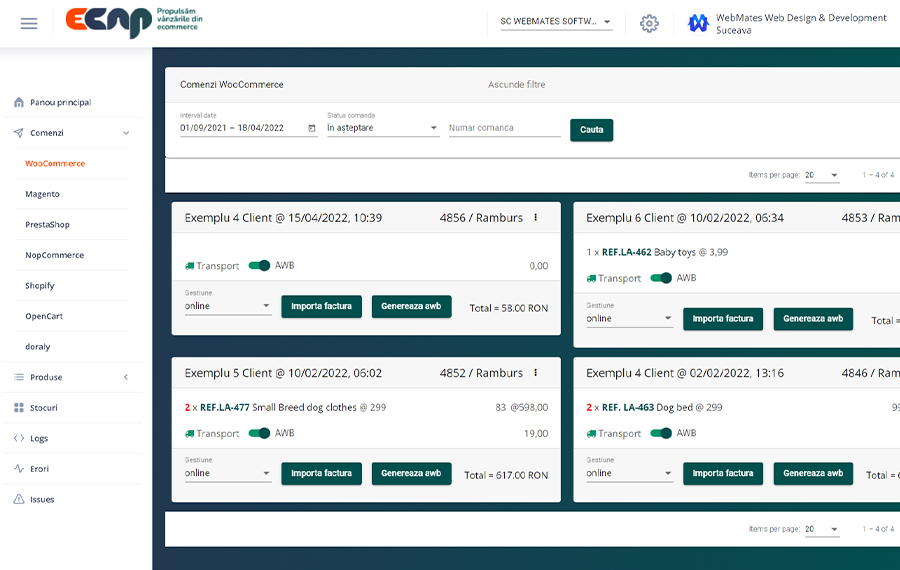Open the top Items per page dropdown
Screen dimensions: 900x570
(821, 175)
